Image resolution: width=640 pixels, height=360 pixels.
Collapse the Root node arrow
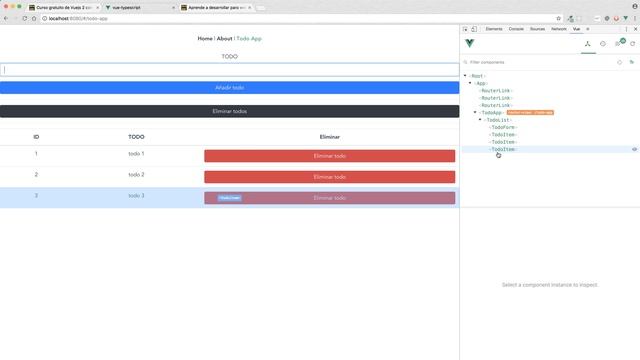point(465,76)
